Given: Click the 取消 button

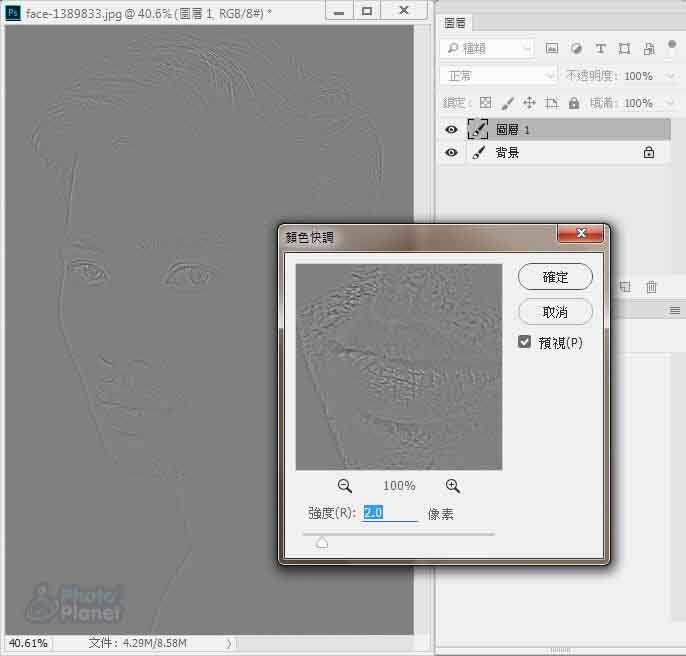Looking at the screenshot, I should 555,312.
